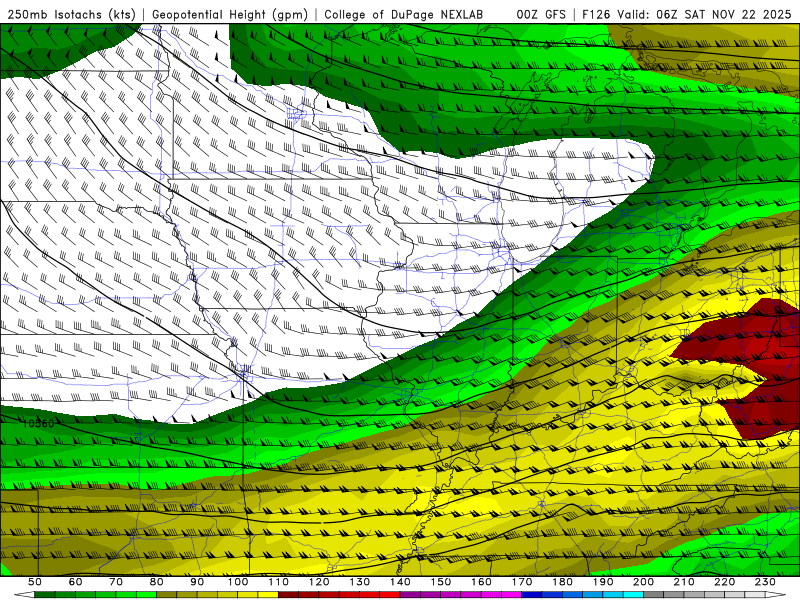Click the '220' value on the legend scale
The height and width of the screenshot is (600, 800).
point(725,582)
